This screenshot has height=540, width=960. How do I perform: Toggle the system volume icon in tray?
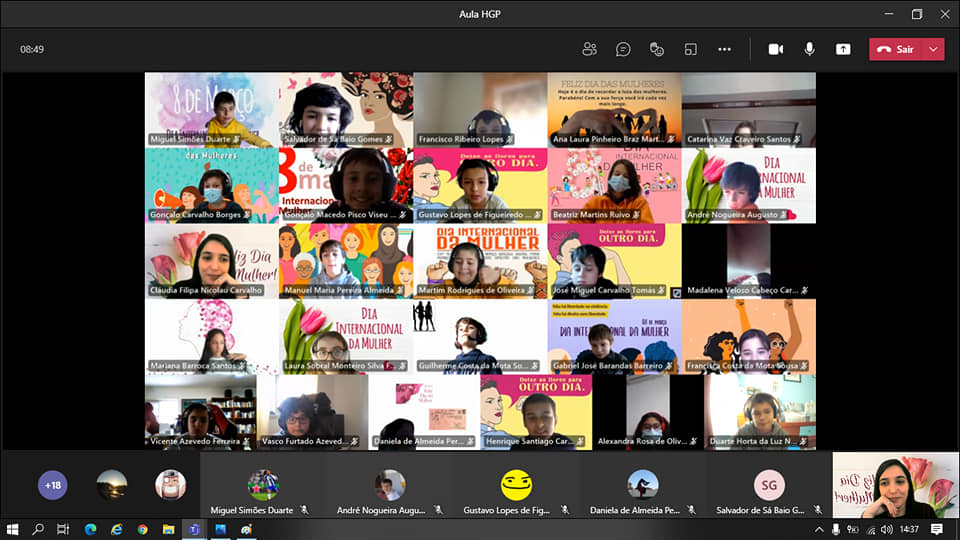(886, 529)
